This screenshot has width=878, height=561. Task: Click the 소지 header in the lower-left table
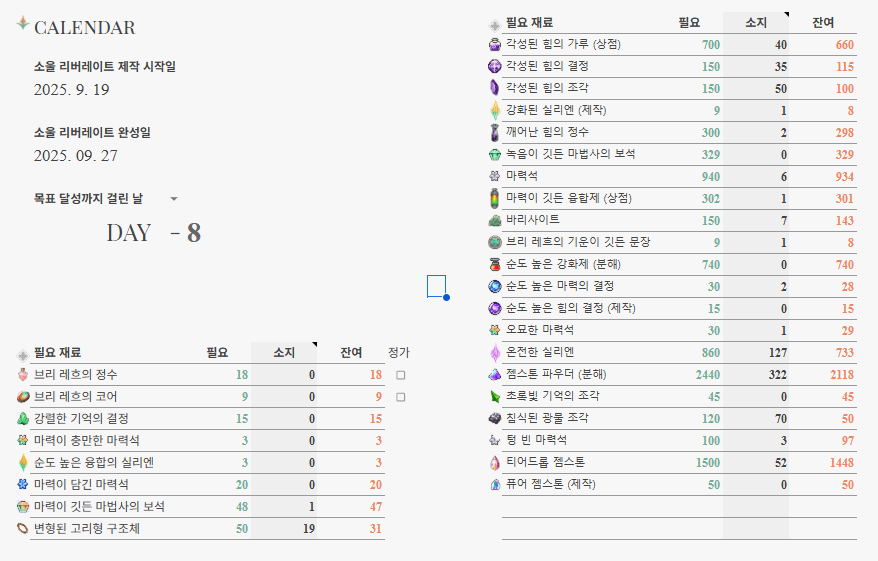click(284, 353)
